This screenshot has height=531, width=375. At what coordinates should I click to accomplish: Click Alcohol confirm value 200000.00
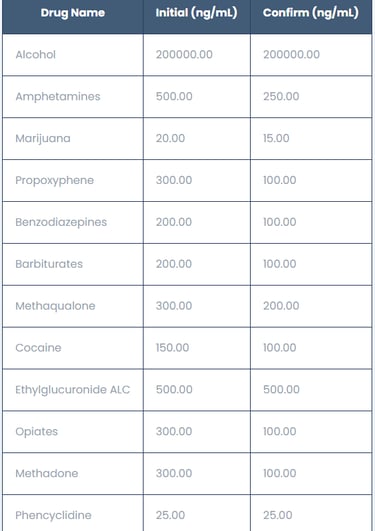pos(292,55)
